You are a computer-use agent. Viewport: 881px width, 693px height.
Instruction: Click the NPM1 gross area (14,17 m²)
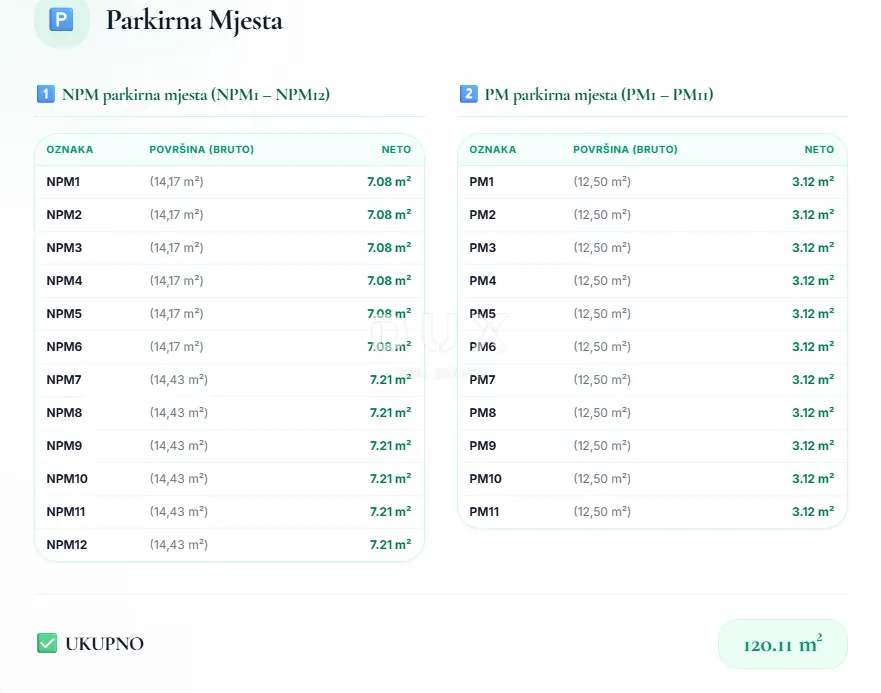tap(176, 182)
